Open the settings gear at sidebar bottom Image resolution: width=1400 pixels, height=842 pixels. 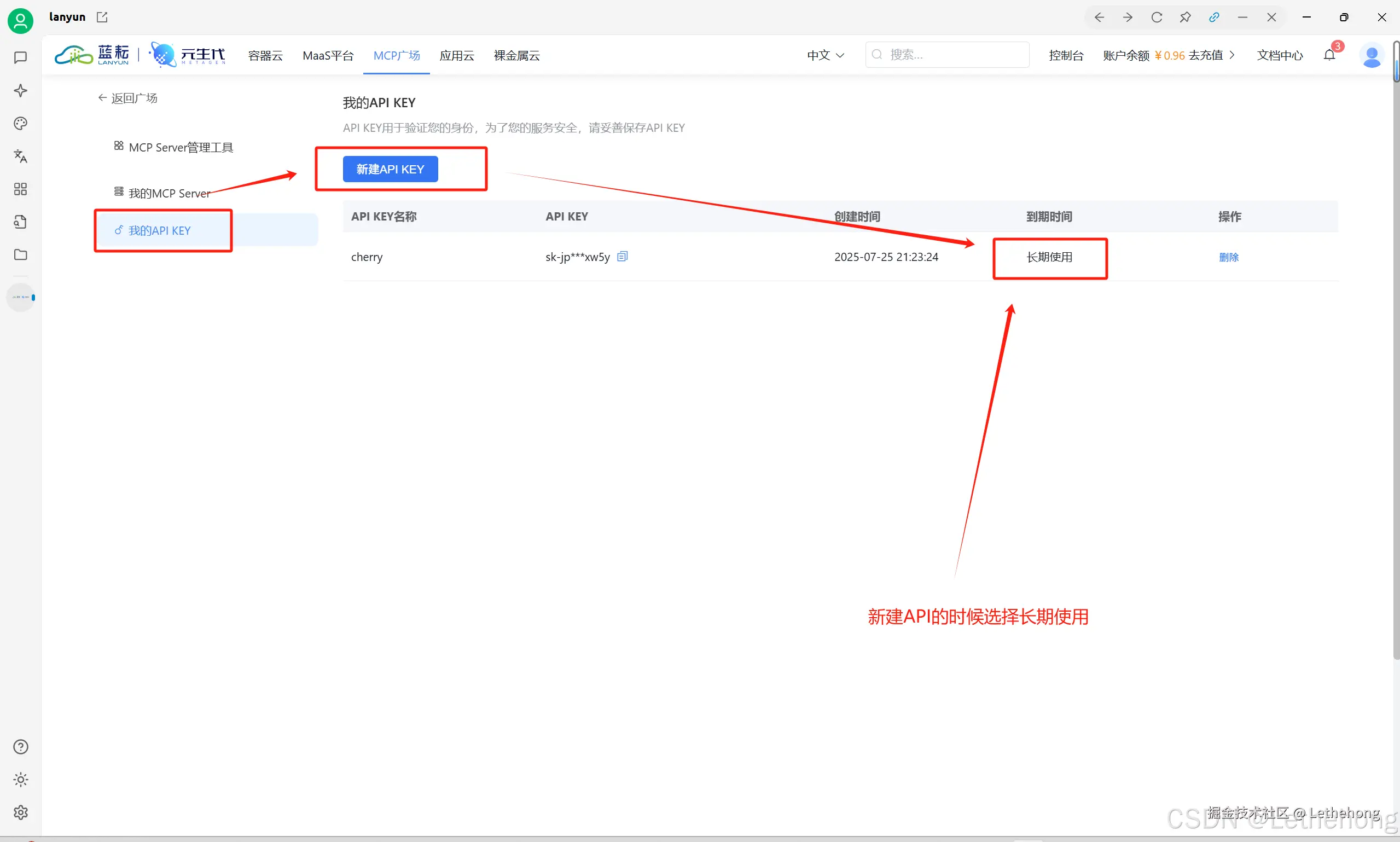pyautogui.click(x=20, y=812)
